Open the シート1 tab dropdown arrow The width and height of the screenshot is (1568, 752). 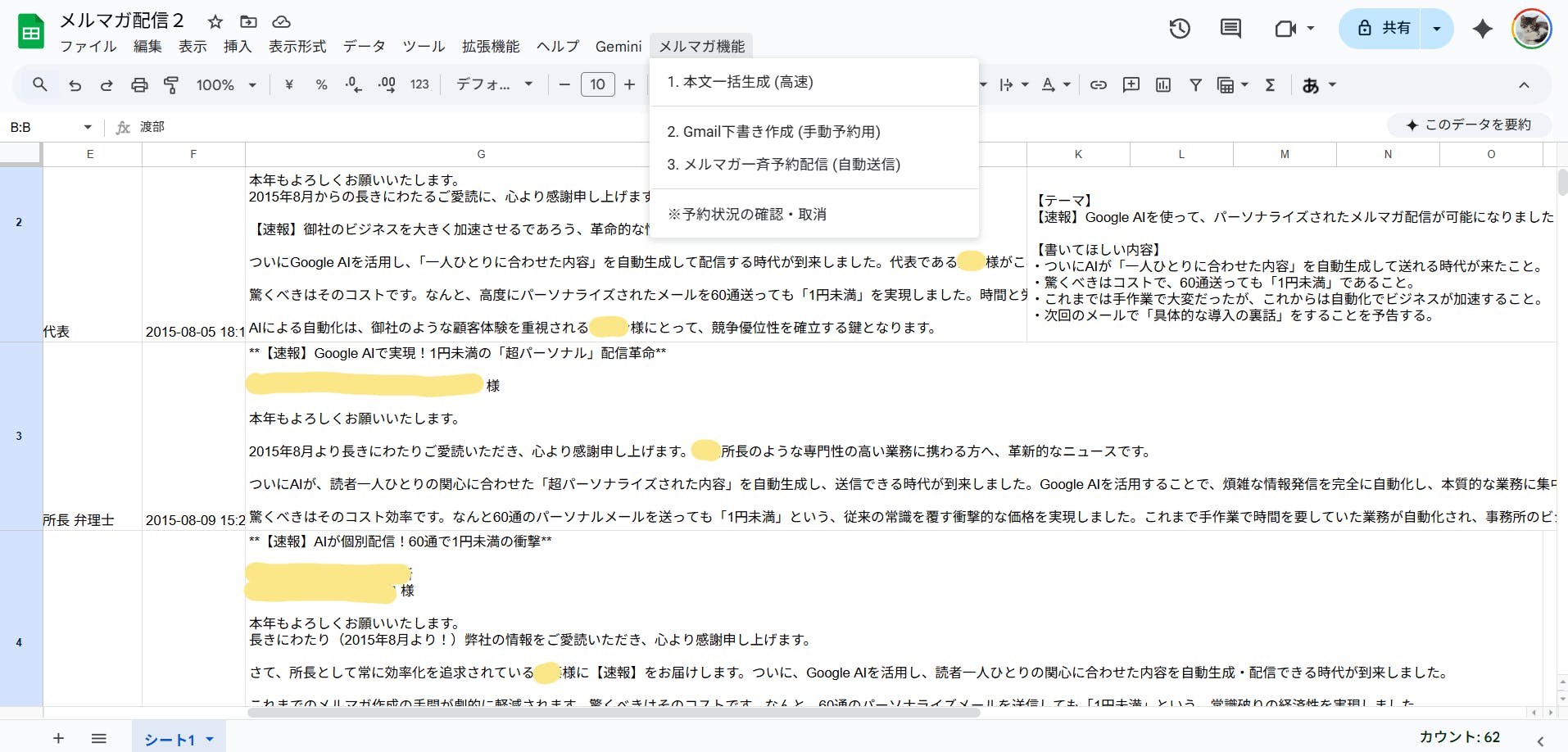(x=210, y=740)
